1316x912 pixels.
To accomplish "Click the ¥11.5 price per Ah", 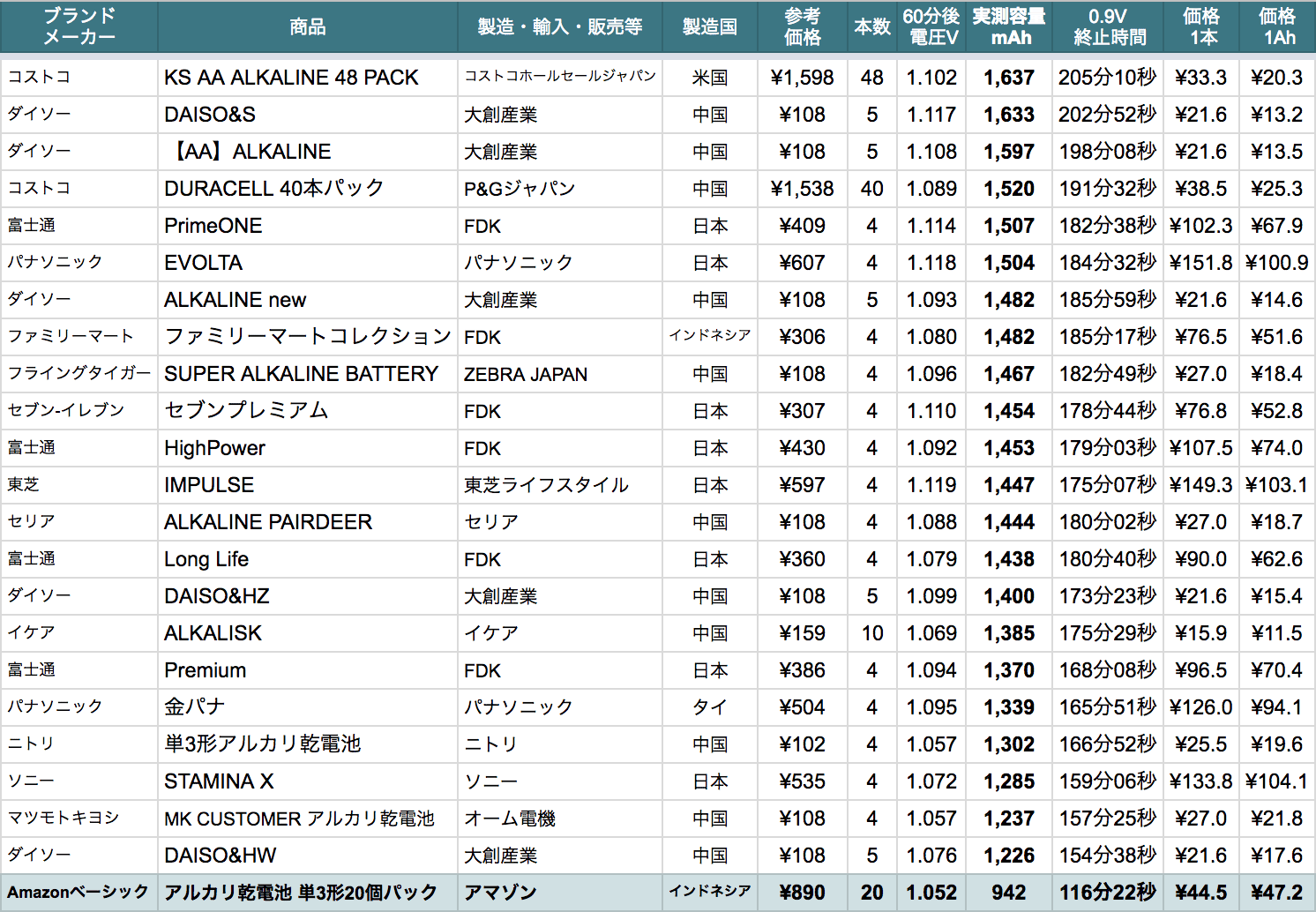I will coord(1277,633).
